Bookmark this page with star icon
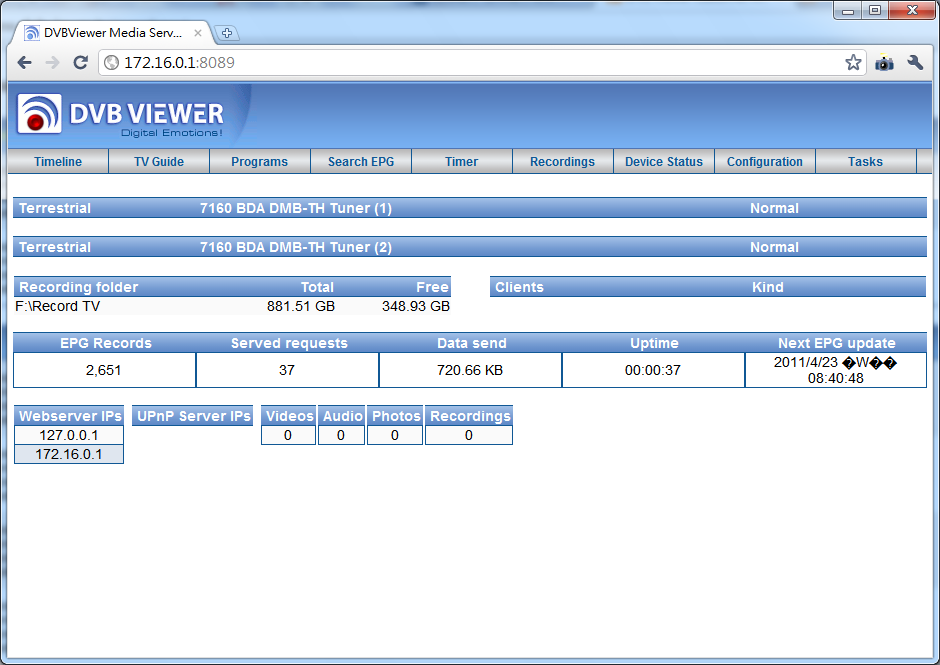This screenshot has height=665, width=940. (x=853, y=63)
